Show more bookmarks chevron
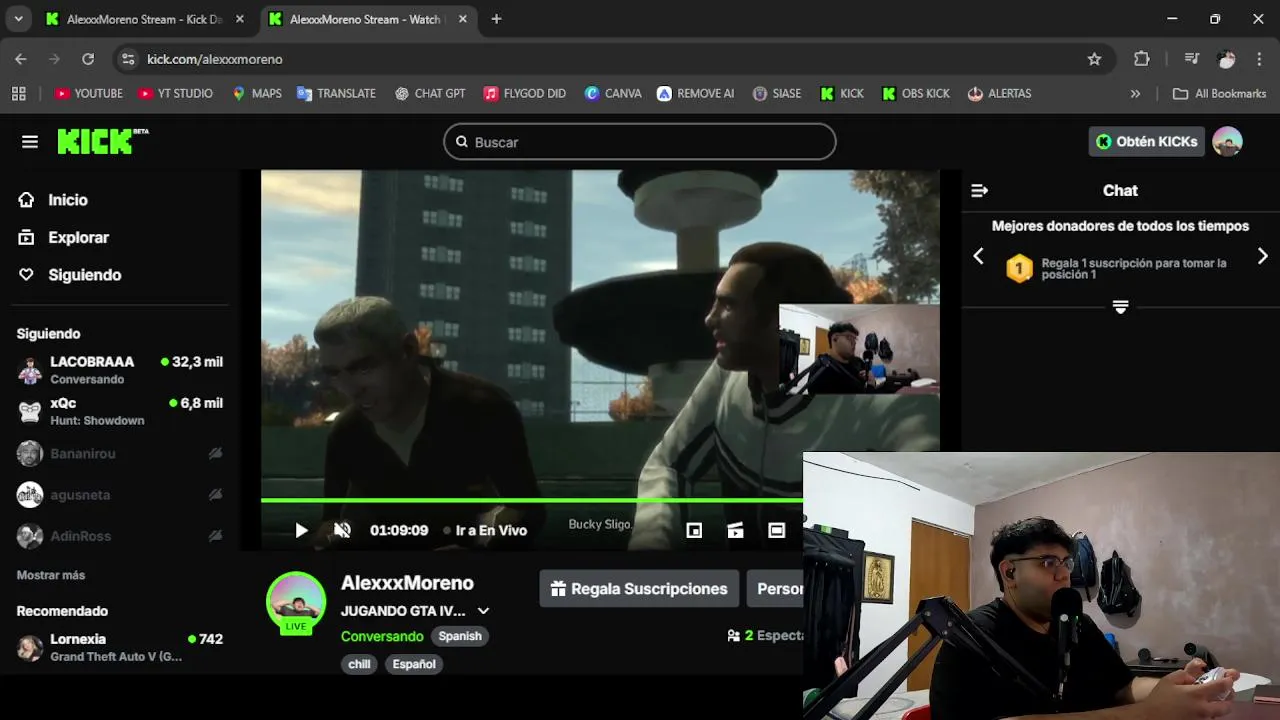The height and width of the screenshot is (720, 1280). (1135, 93)
